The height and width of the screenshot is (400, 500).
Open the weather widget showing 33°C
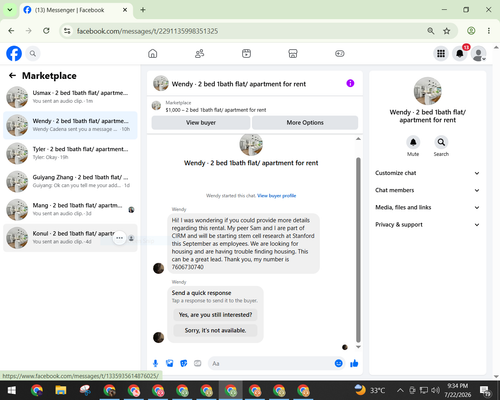(x=370, y=390)
